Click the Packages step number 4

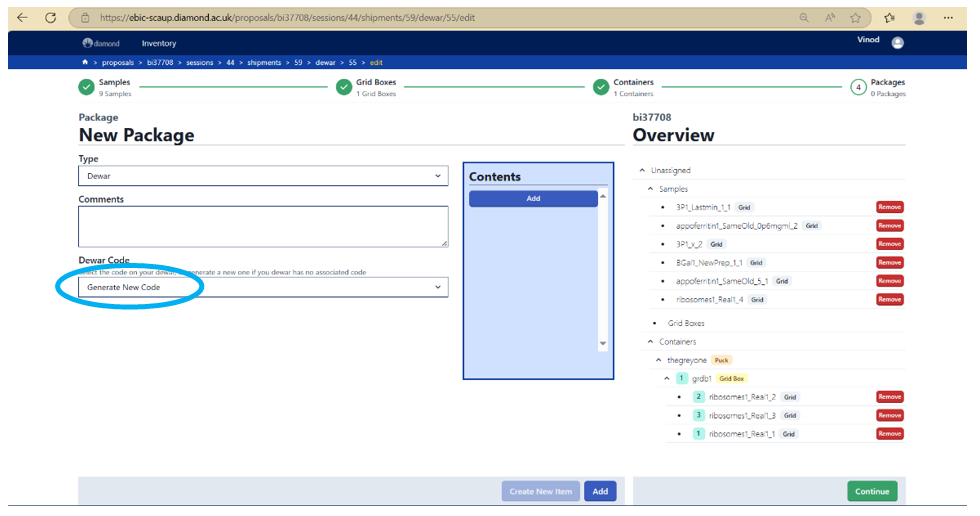[x=858, y=87]
